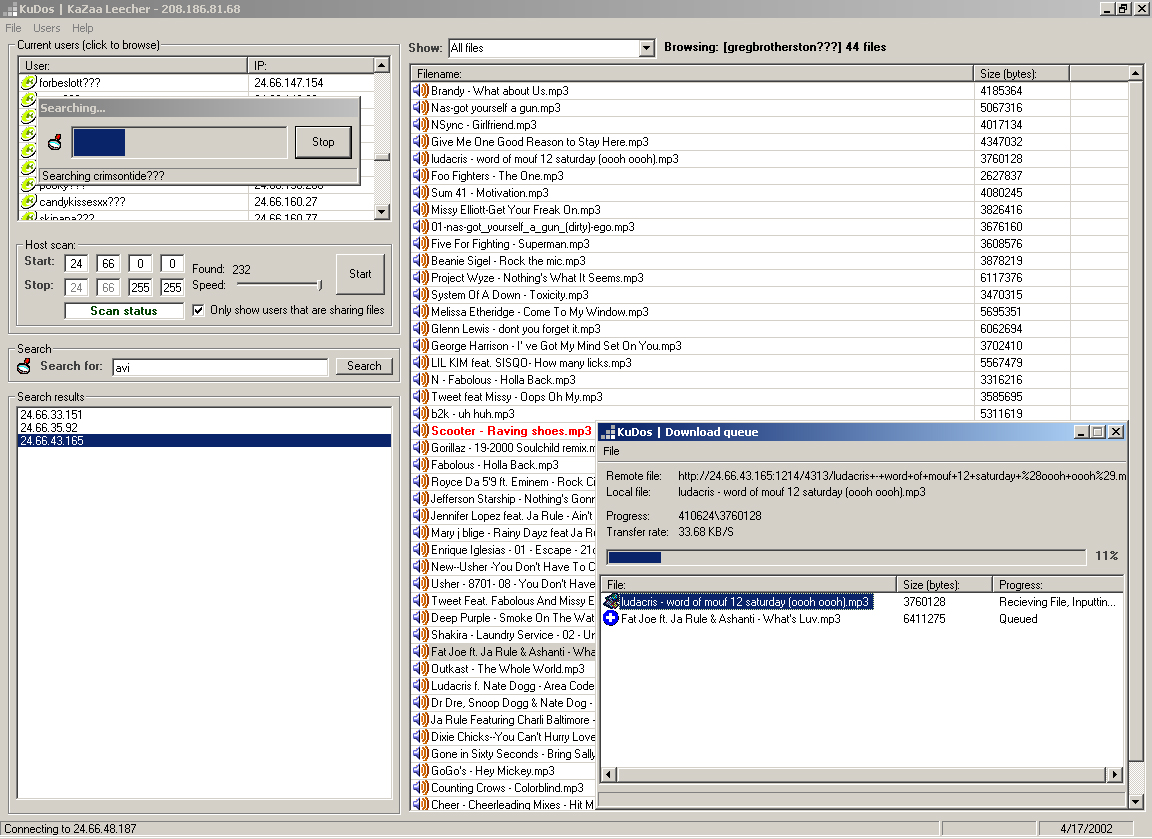This screenshot has width=1152, height=839.
Task: Click the date 4/17/2002 in status bar
Action: (x=1086, y=829)
